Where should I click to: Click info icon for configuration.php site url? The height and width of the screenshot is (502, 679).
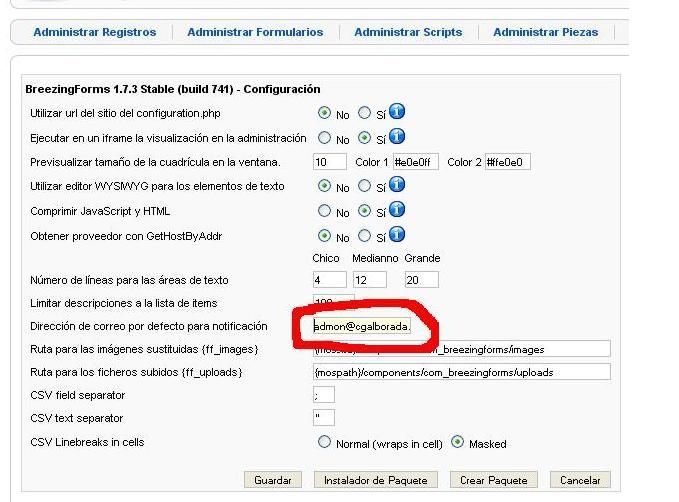(x=397, y=111)
